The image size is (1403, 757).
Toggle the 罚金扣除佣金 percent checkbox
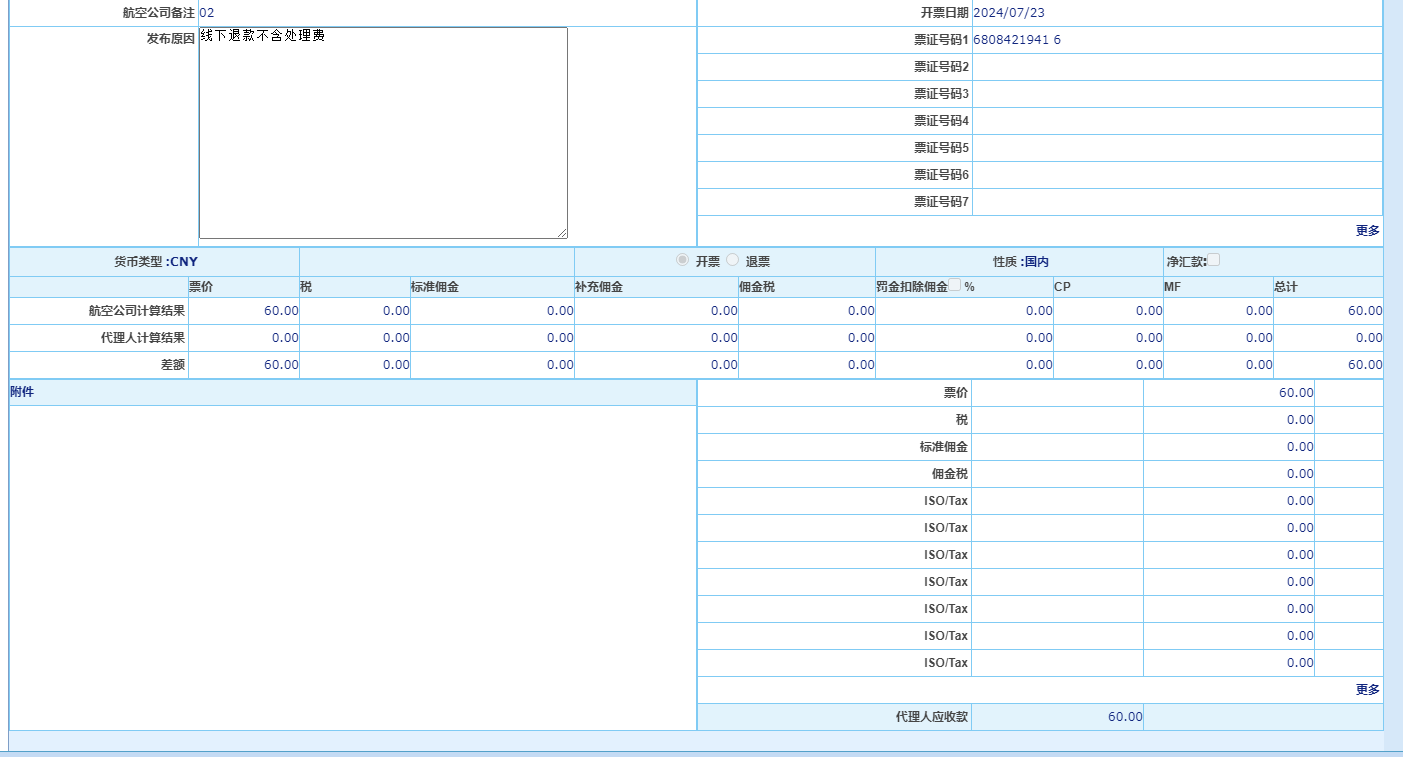(954, 285)
